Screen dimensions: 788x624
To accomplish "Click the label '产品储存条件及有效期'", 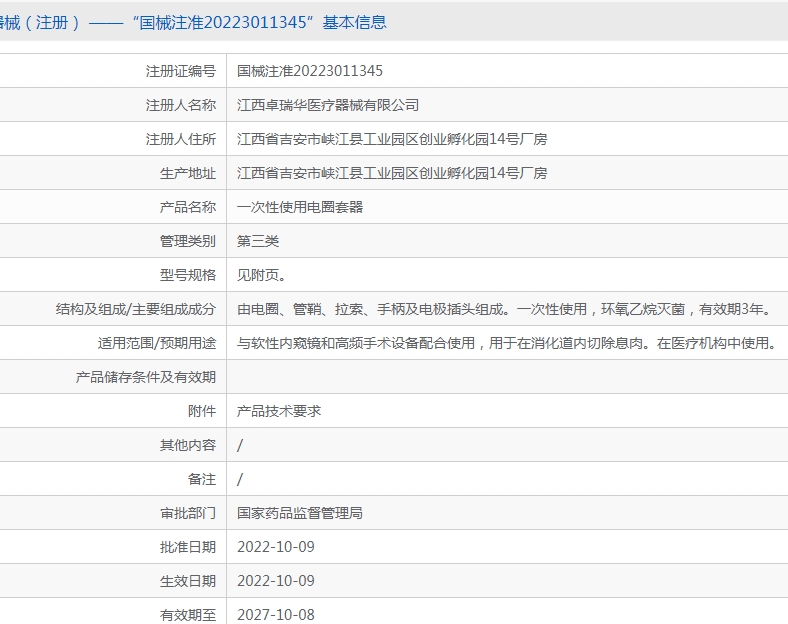I will click(x=146, y=377).
